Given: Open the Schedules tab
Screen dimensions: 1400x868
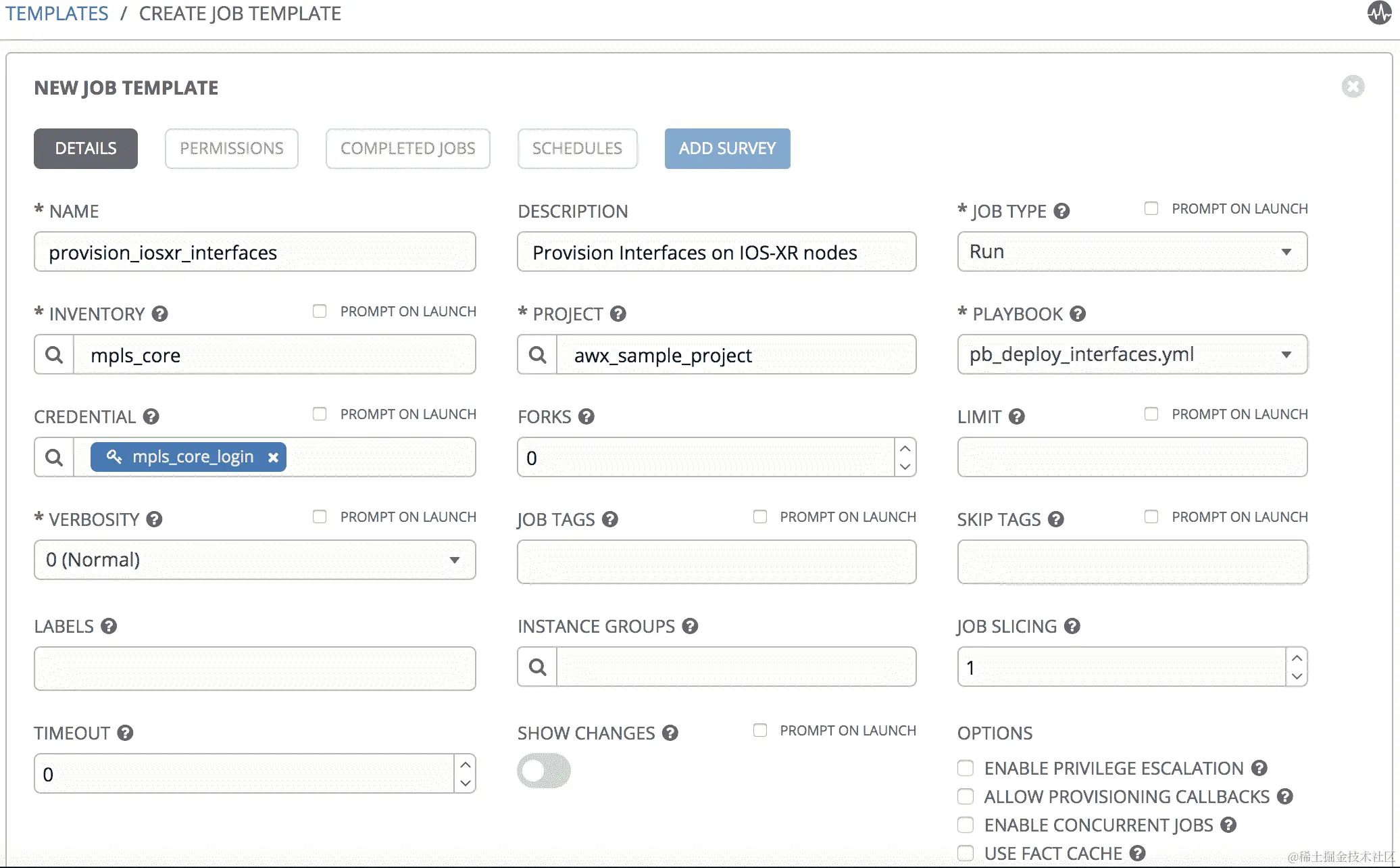Looking at the screenshot, I should click(577, 148).
